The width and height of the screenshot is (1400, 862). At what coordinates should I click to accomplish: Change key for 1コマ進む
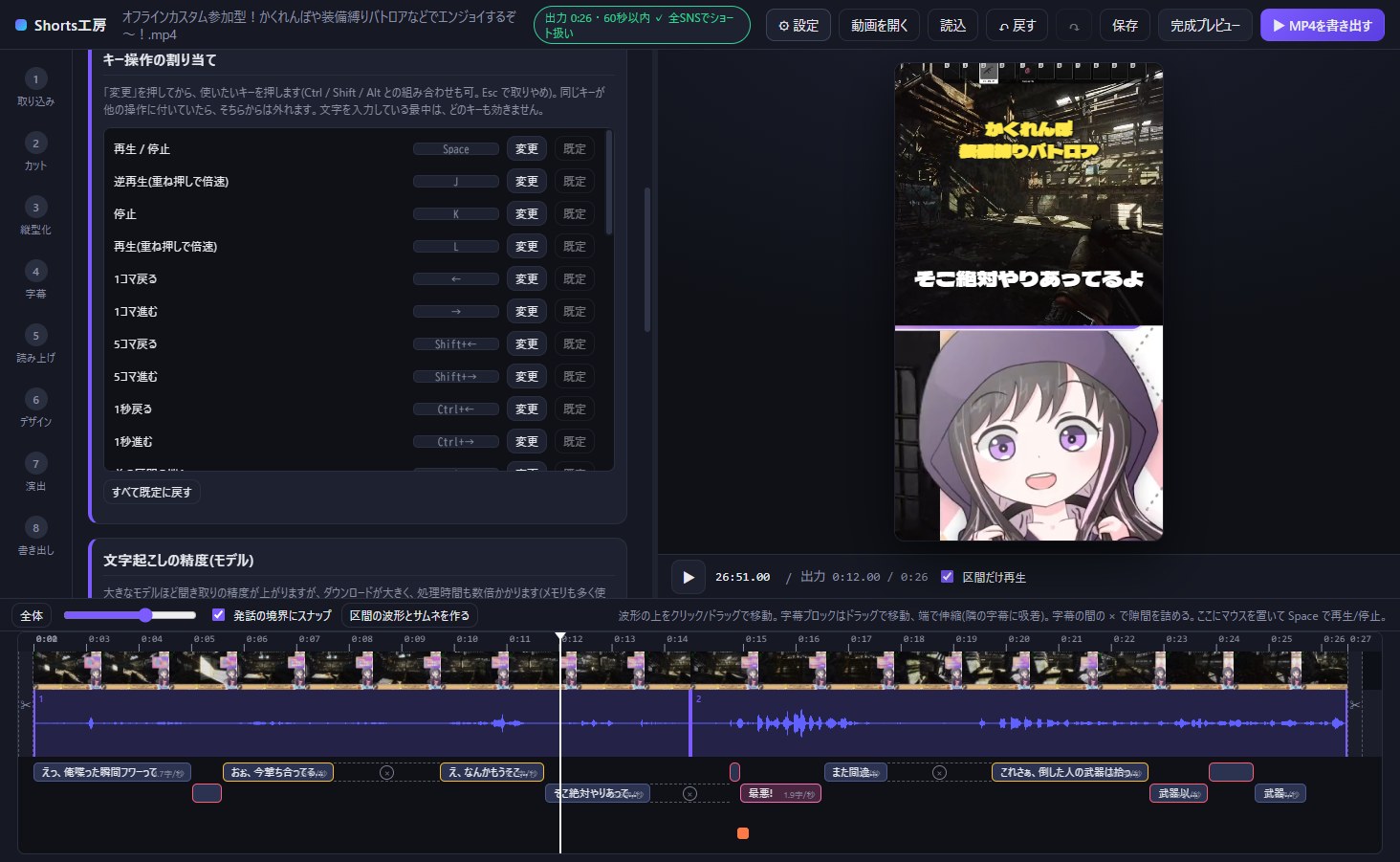click(x=526, y=311)
